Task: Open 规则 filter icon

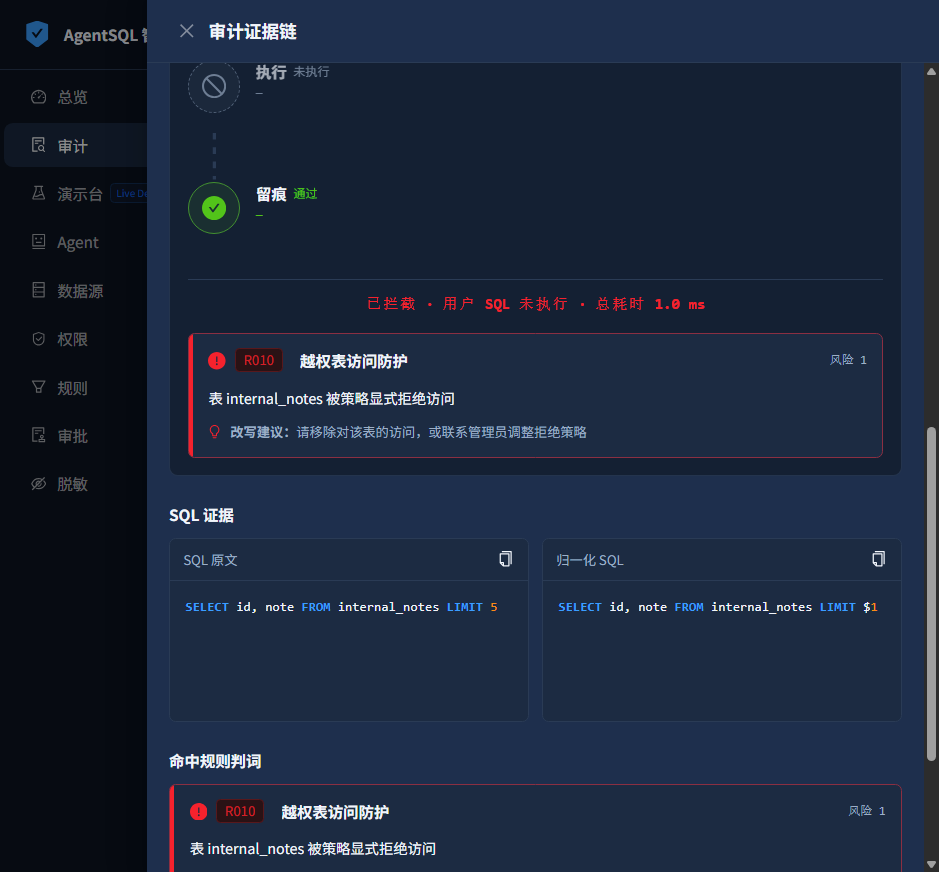Action: pyautogui.click(x=38, y=387)
